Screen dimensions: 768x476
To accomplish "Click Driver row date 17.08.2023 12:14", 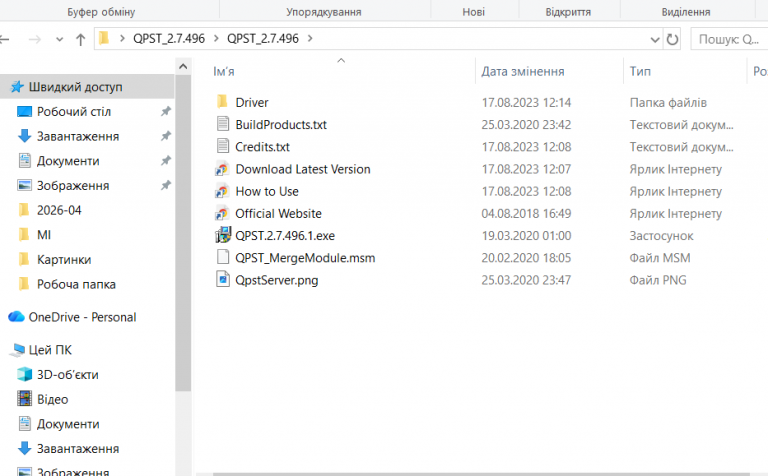I will [x=526, y=102].
